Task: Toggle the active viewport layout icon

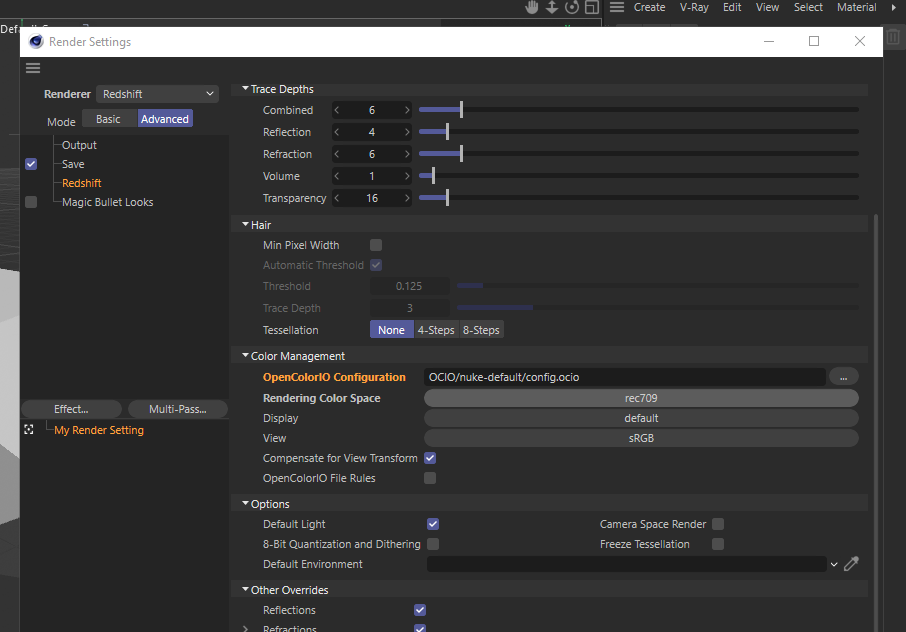Action: point(592,7)
